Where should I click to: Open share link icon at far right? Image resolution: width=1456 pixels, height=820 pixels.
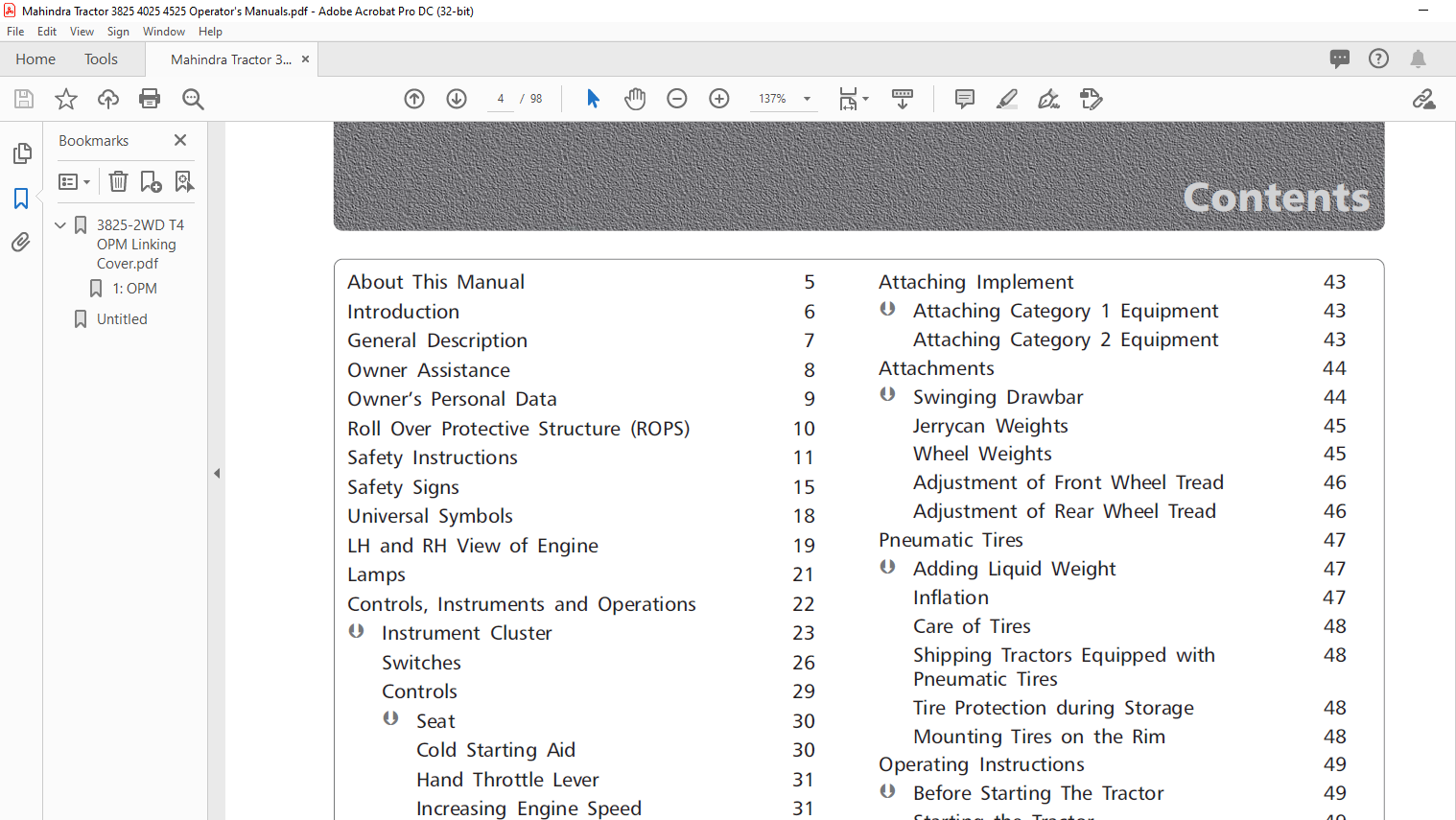click(x=1423, y=99)
